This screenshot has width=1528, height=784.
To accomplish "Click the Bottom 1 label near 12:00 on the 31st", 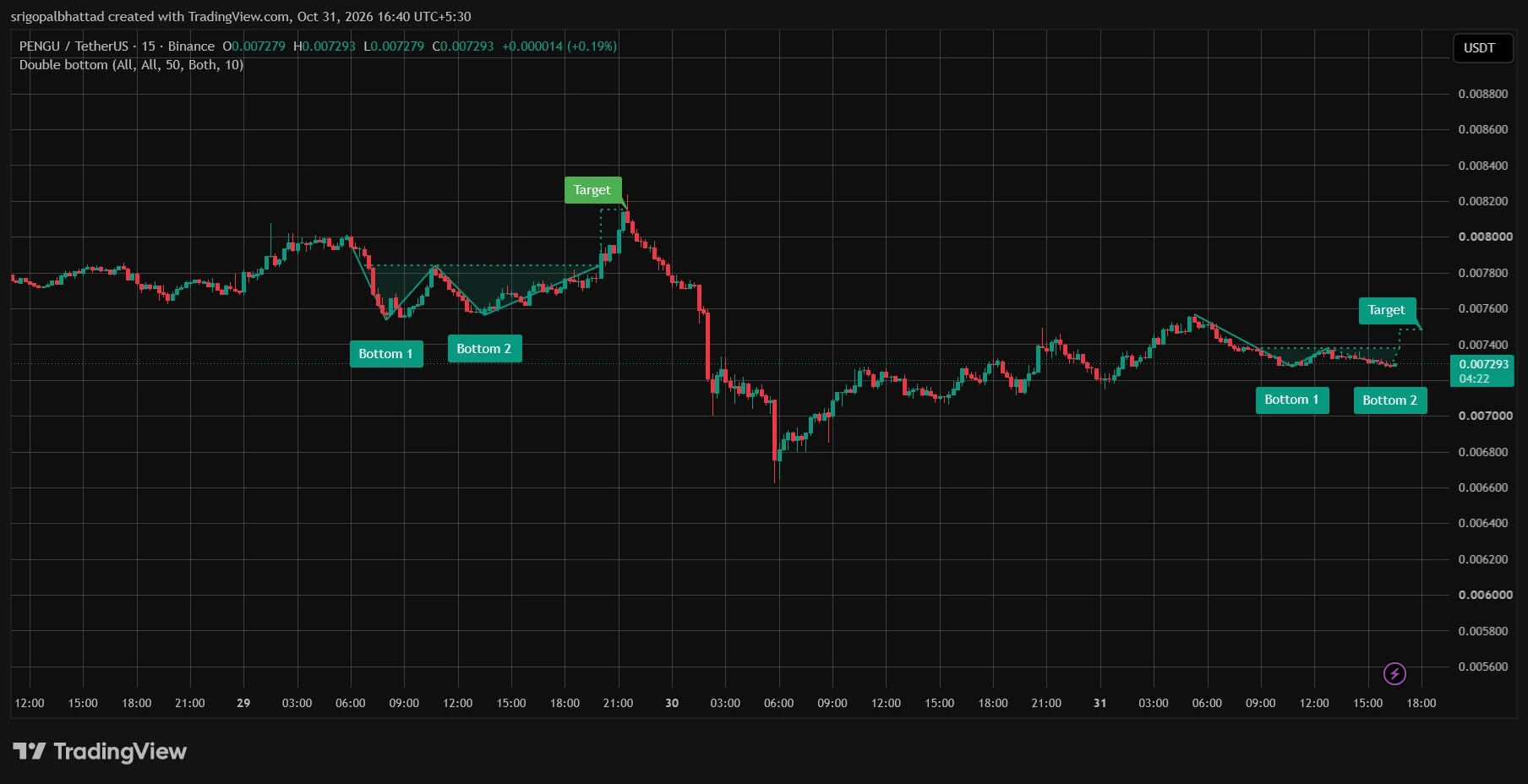I will 1292,400.
